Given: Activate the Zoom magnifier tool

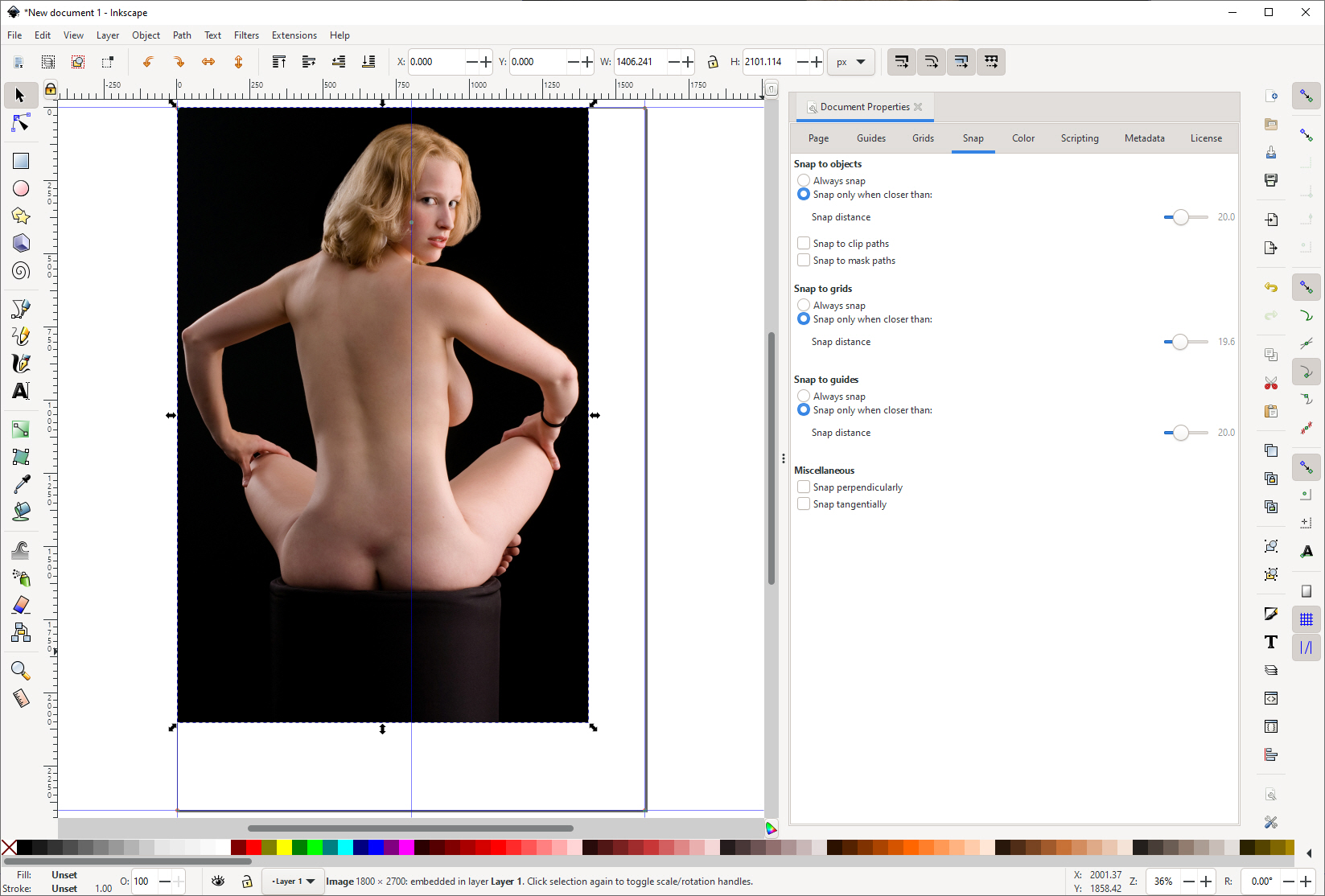Looking at the screenshot, I should [21, 670].
